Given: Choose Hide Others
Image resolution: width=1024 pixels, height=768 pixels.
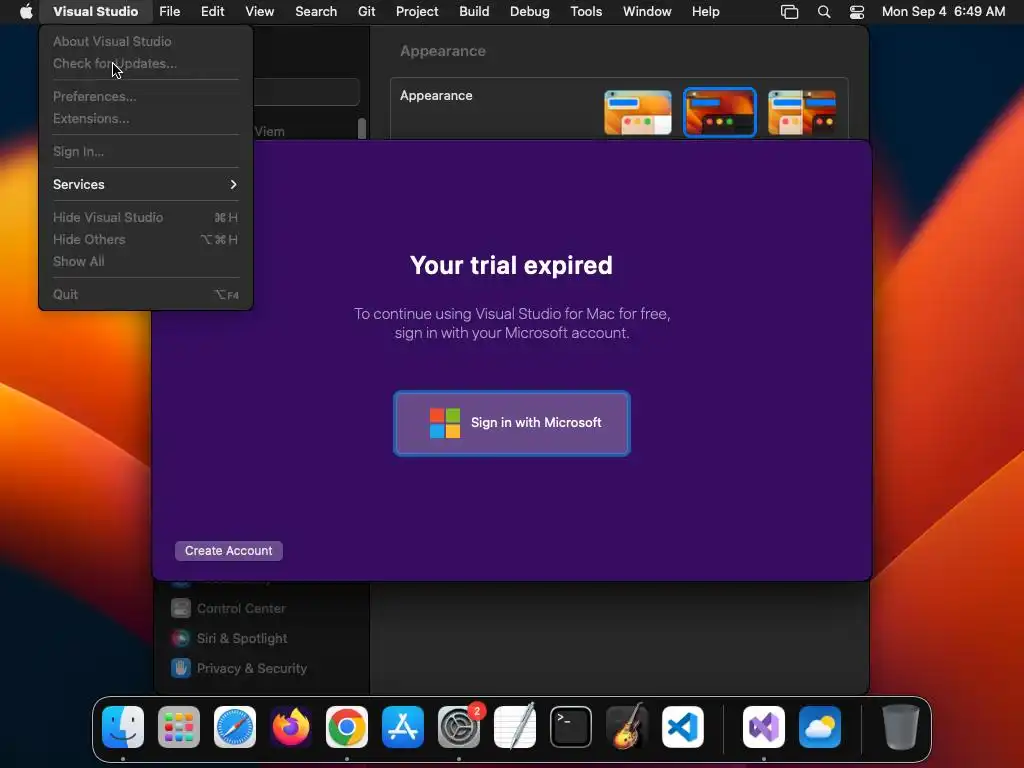Looking at the screenshot, I should (x=145, y=240).
